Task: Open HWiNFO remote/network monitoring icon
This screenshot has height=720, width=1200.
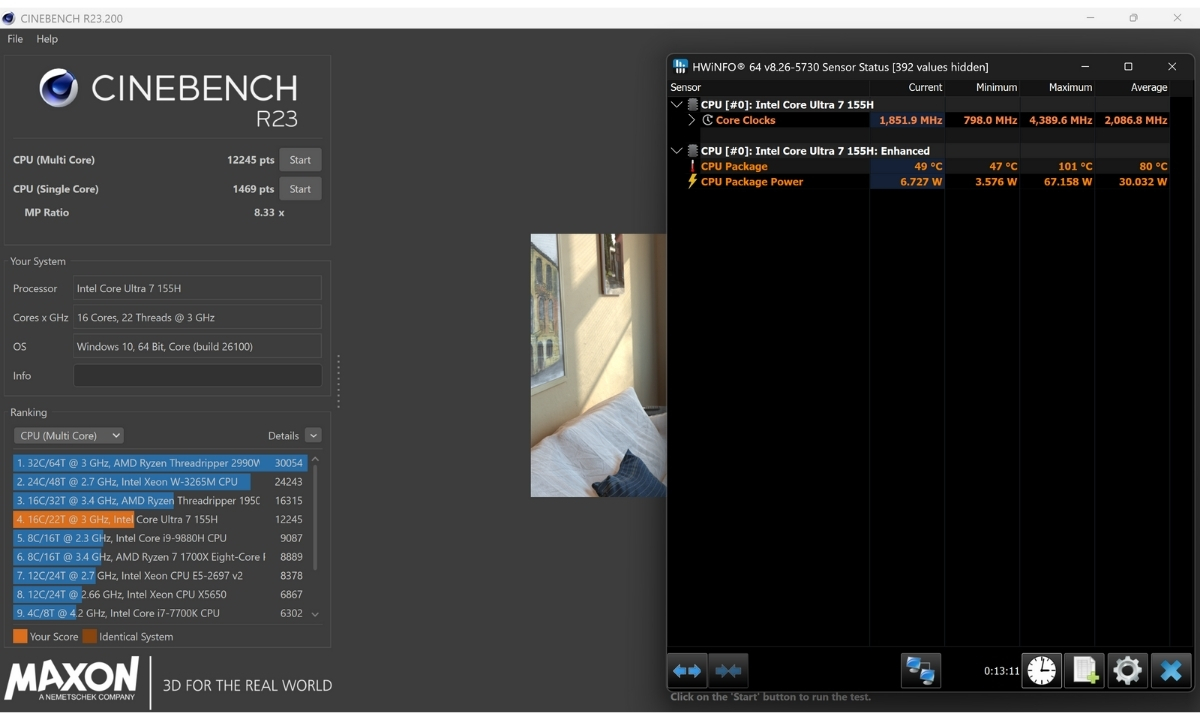Action: coord(921,670)
